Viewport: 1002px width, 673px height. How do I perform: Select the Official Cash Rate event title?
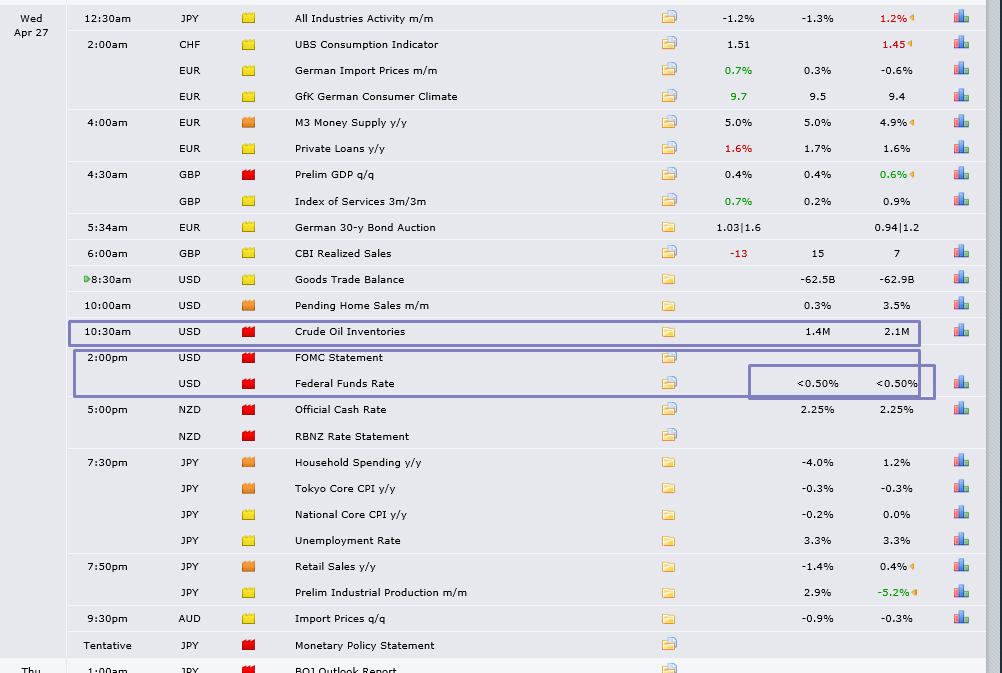pyautogui.click(x=340, y=410)
